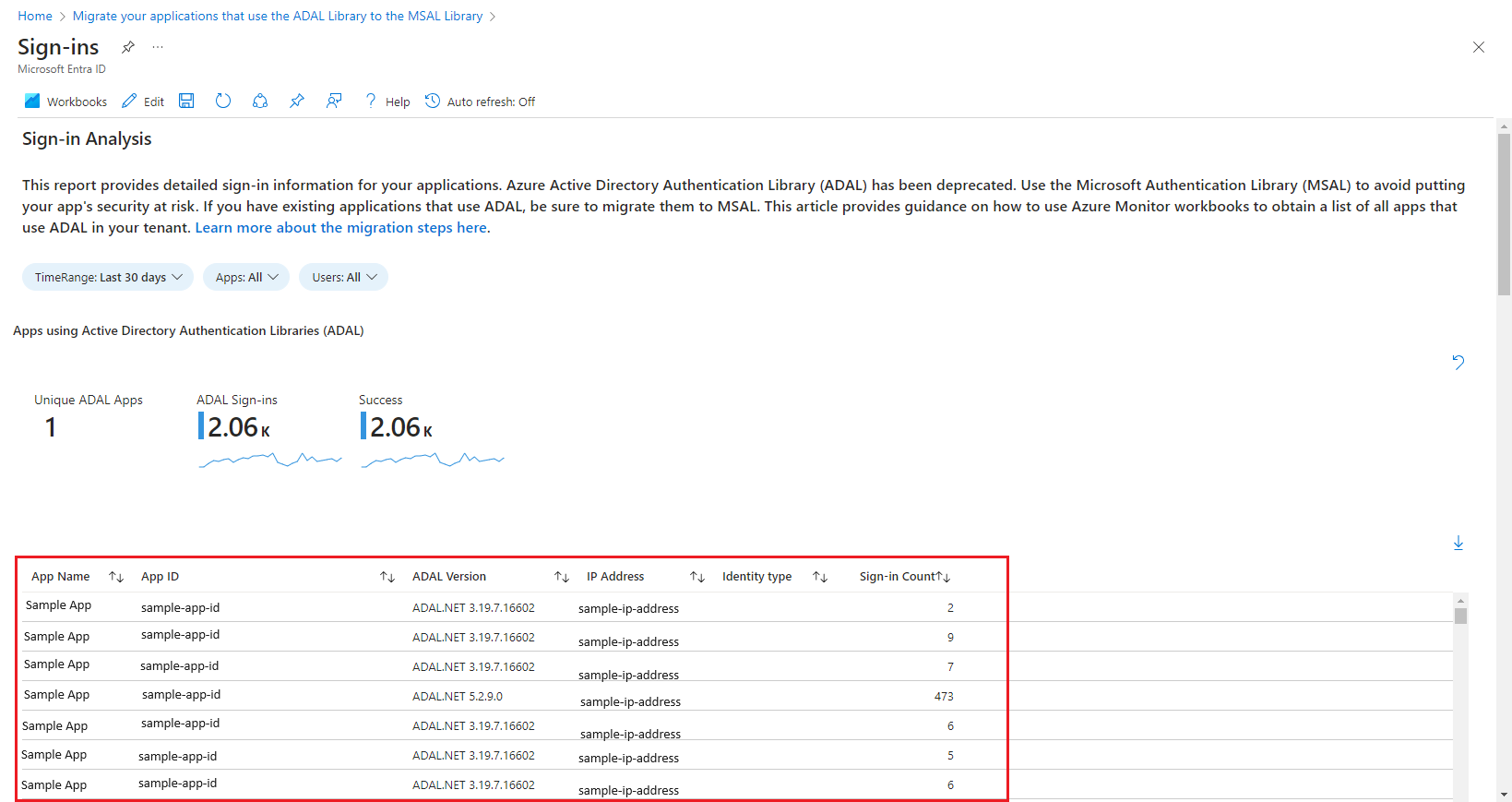Screen dimensions: 1512x802
Task: Click the Share workbook icon
Action: pos(260,101)
